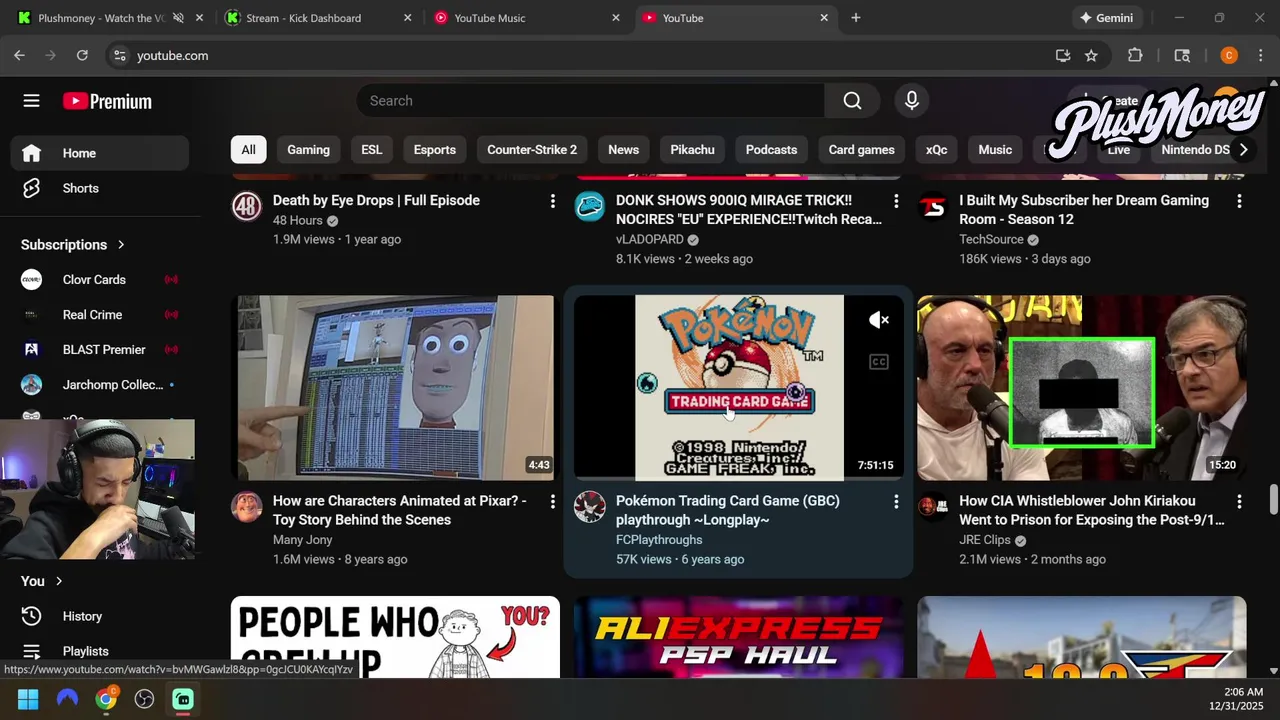Unmute the Plushmoney tab audio

[x=178, y=18]
